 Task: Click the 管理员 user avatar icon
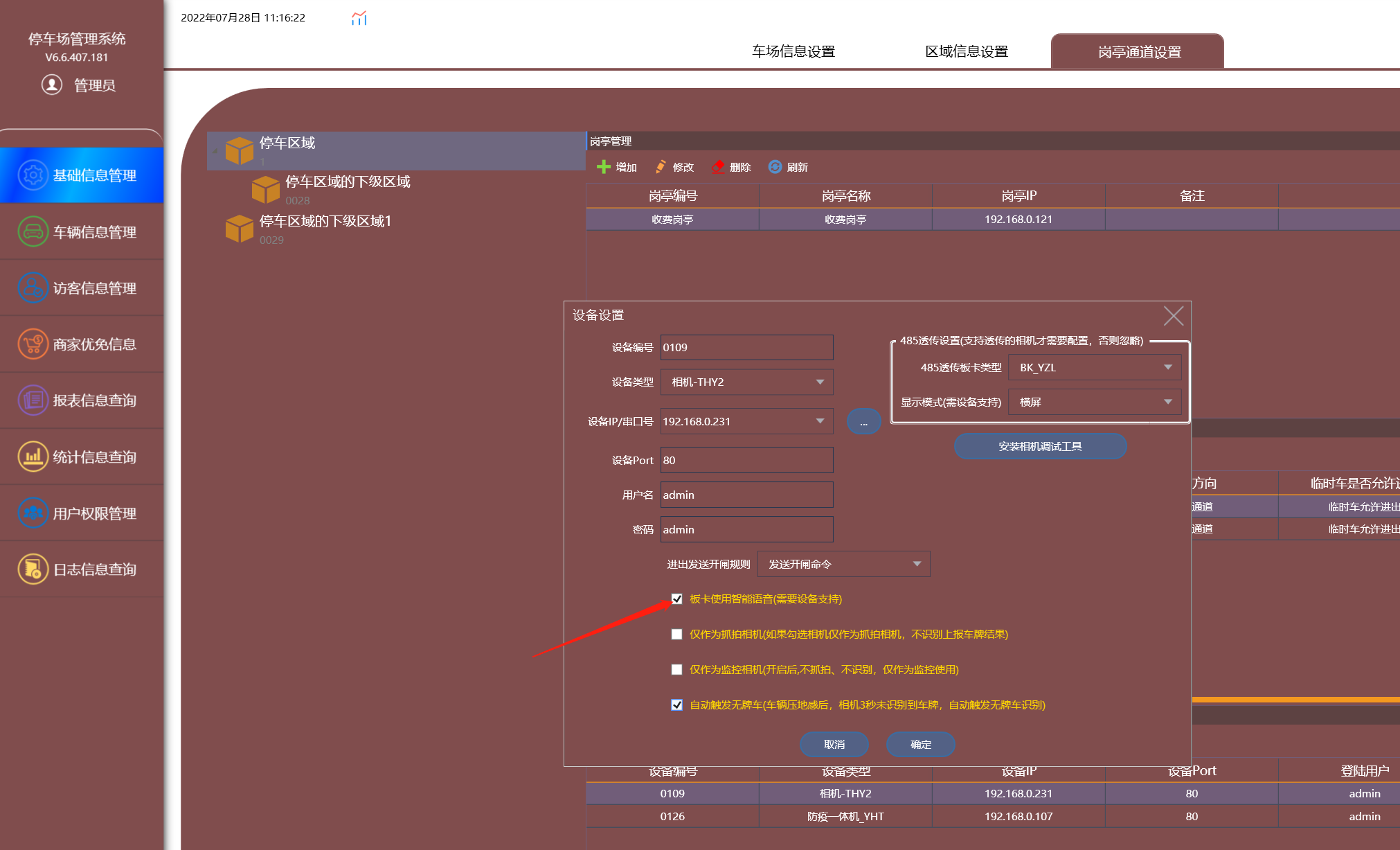pyautogui.click(x=52, y=85)
